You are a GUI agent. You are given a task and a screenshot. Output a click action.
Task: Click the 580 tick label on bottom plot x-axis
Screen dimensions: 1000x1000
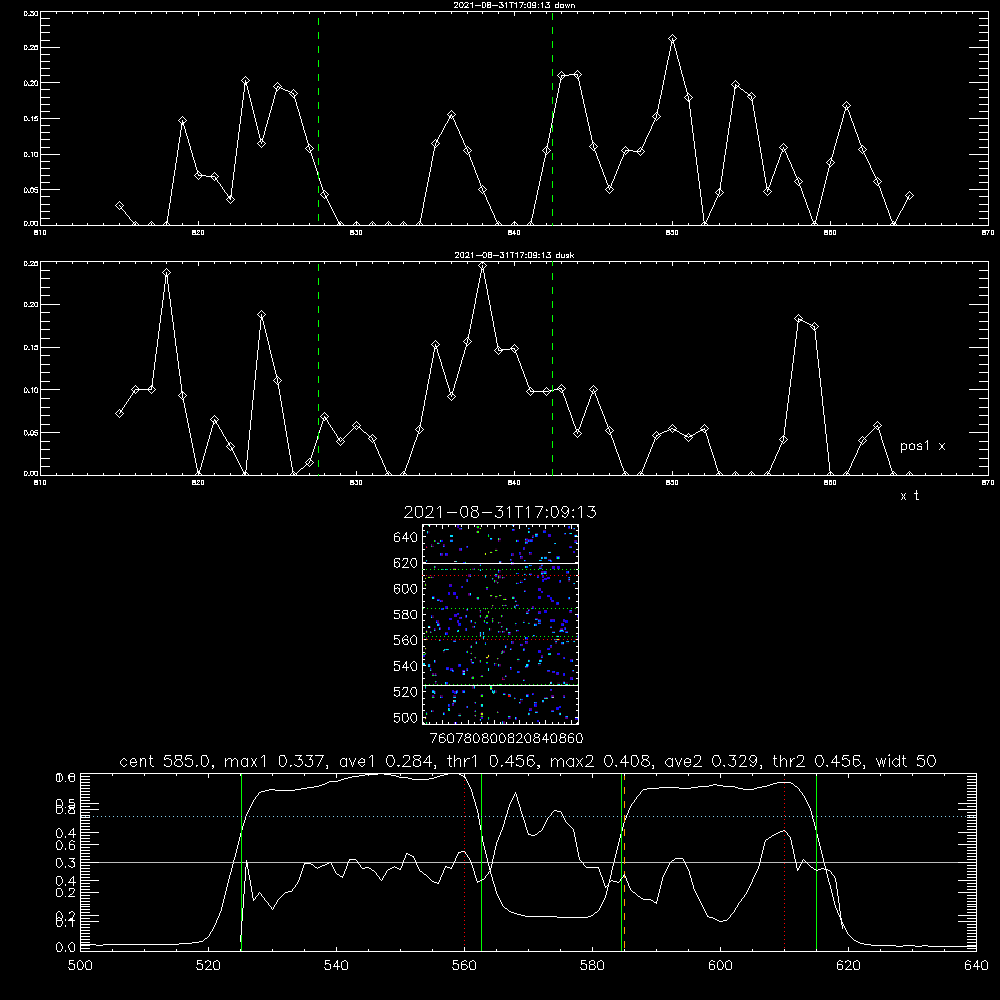592,966
